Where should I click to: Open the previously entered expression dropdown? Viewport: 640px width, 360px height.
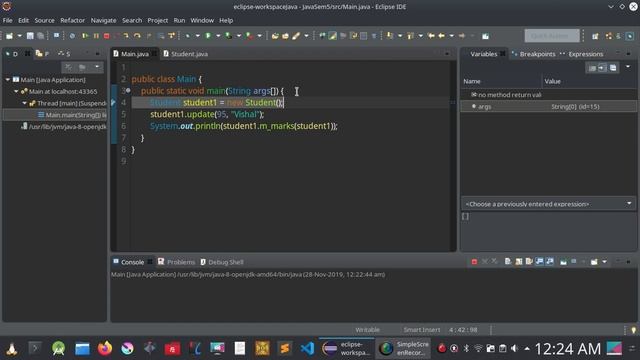coord(629,203)
